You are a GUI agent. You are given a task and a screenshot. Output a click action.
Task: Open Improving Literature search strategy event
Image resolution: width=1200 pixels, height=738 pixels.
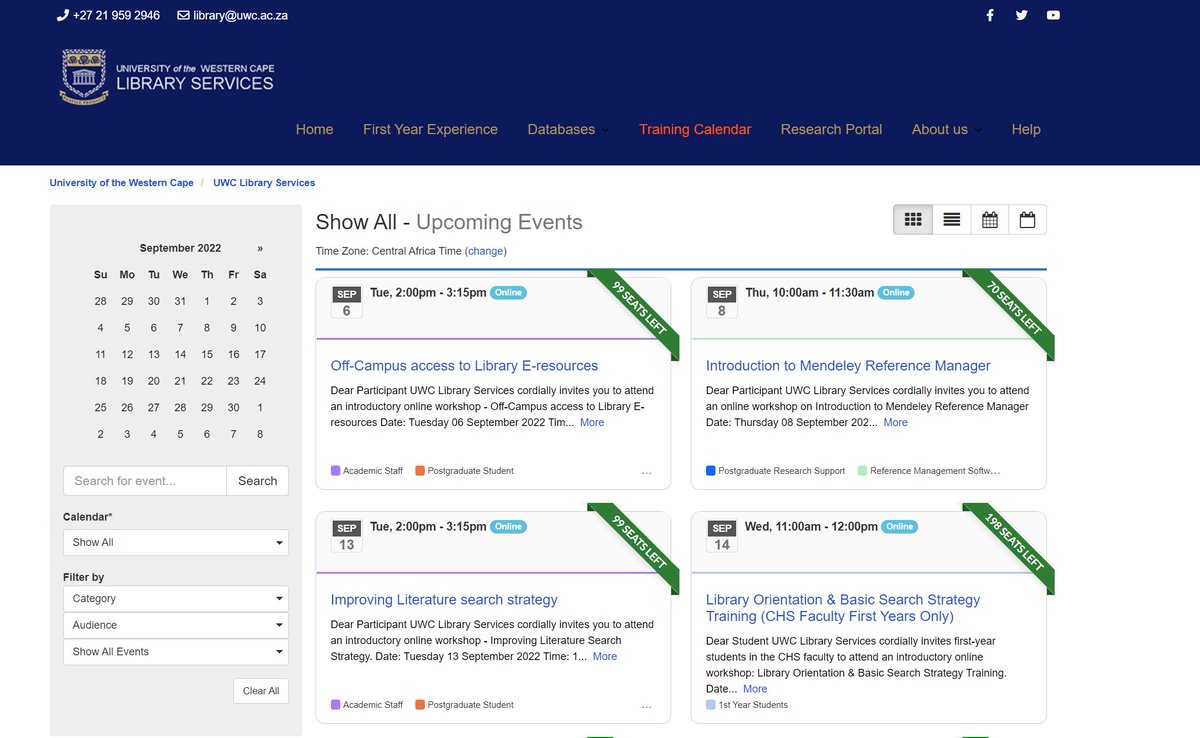[x=444, y=600]
